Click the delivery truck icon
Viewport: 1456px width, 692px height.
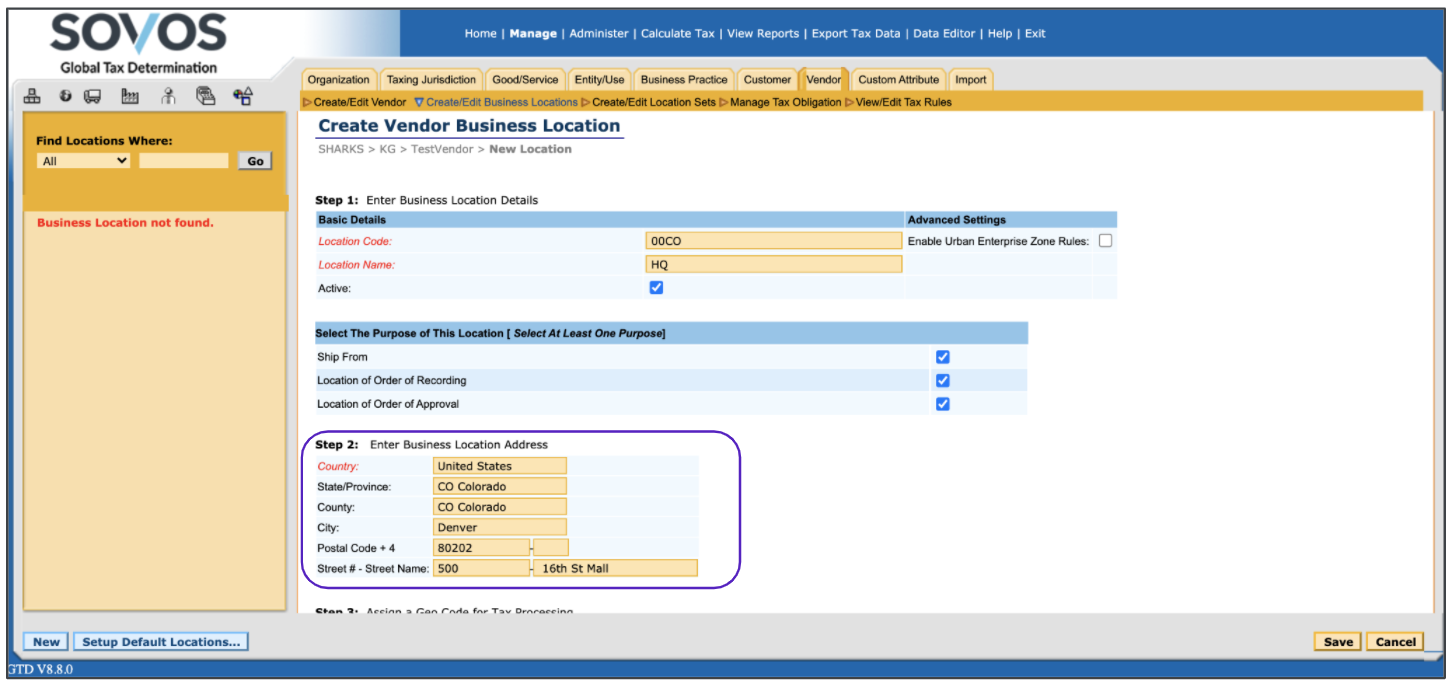pyautogui.click(x=93, y=97)
